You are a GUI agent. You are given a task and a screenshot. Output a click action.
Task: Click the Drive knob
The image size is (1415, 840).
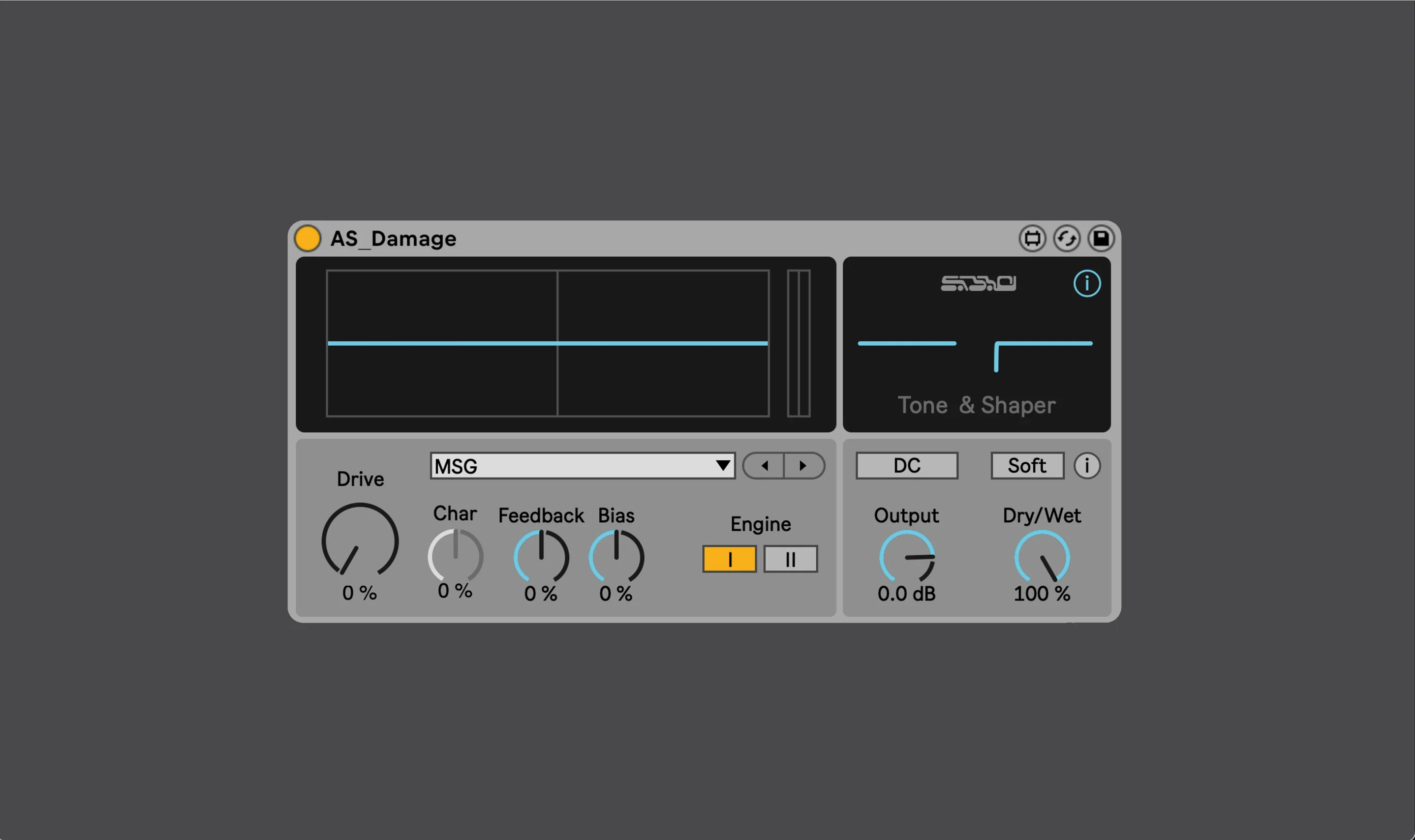[x=360, y=541]
